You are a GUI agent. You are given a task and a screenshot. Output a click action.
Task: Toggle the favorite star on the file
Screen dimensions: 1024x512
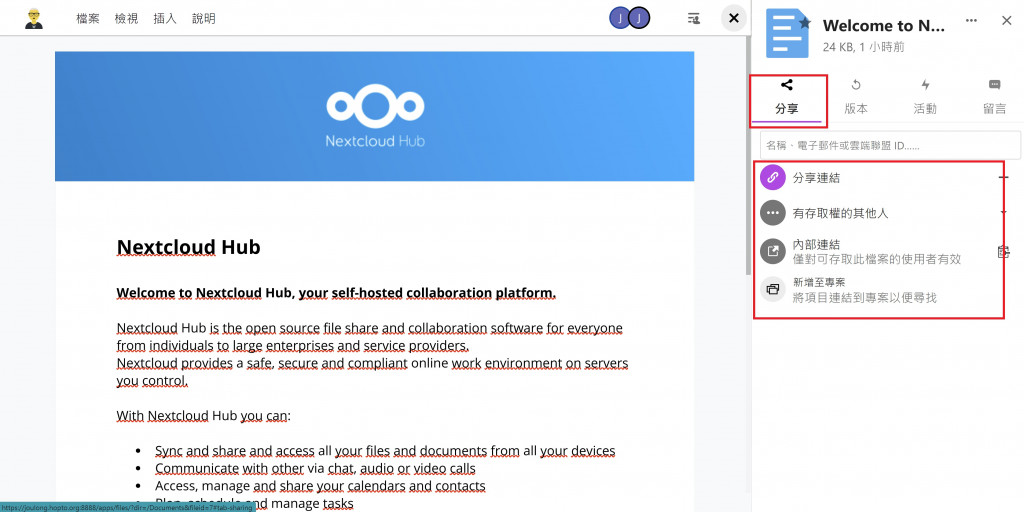pos(805,24)
